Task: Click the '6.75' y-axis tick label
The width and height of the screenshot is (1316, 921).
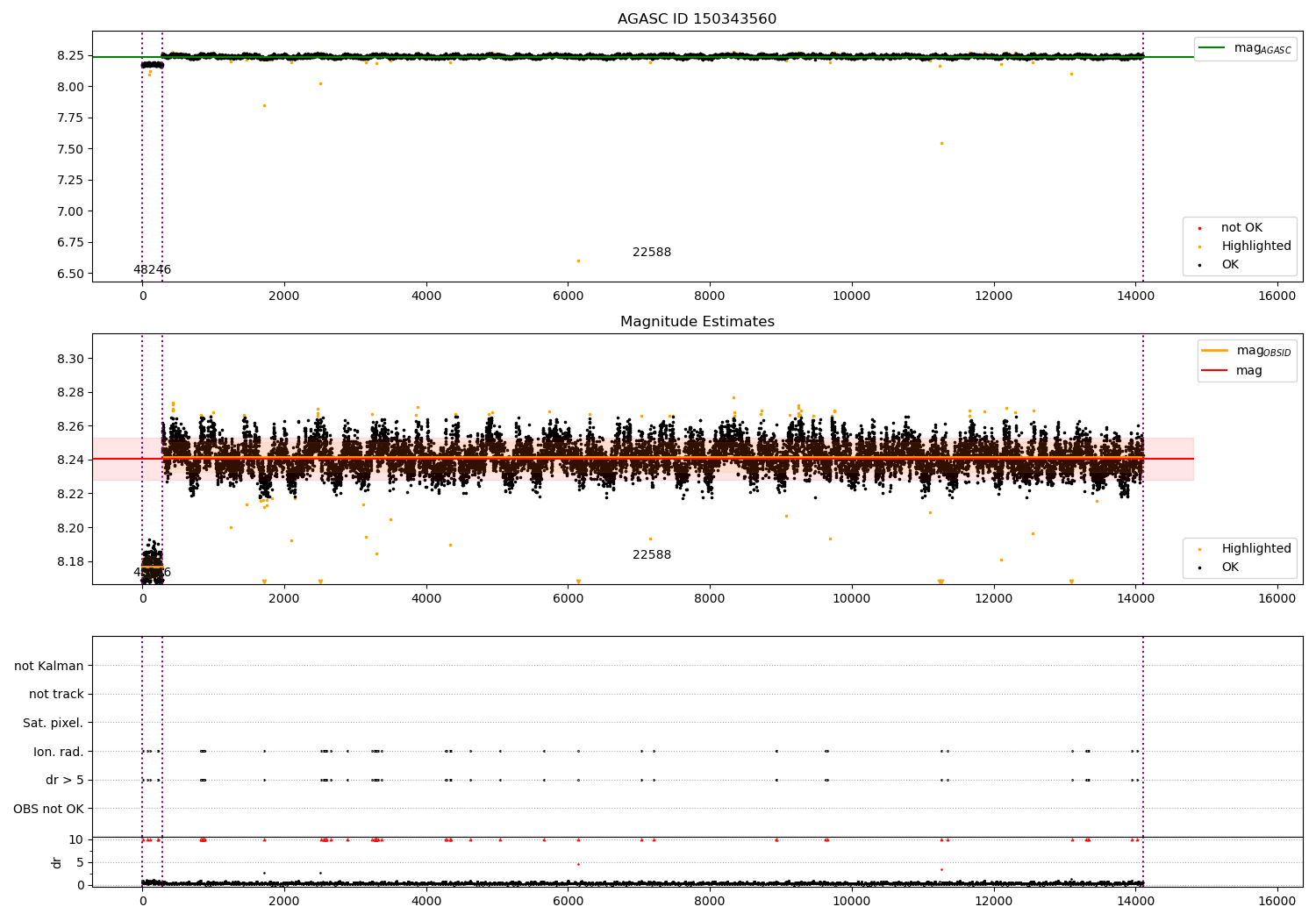Action: coord(70,243)
